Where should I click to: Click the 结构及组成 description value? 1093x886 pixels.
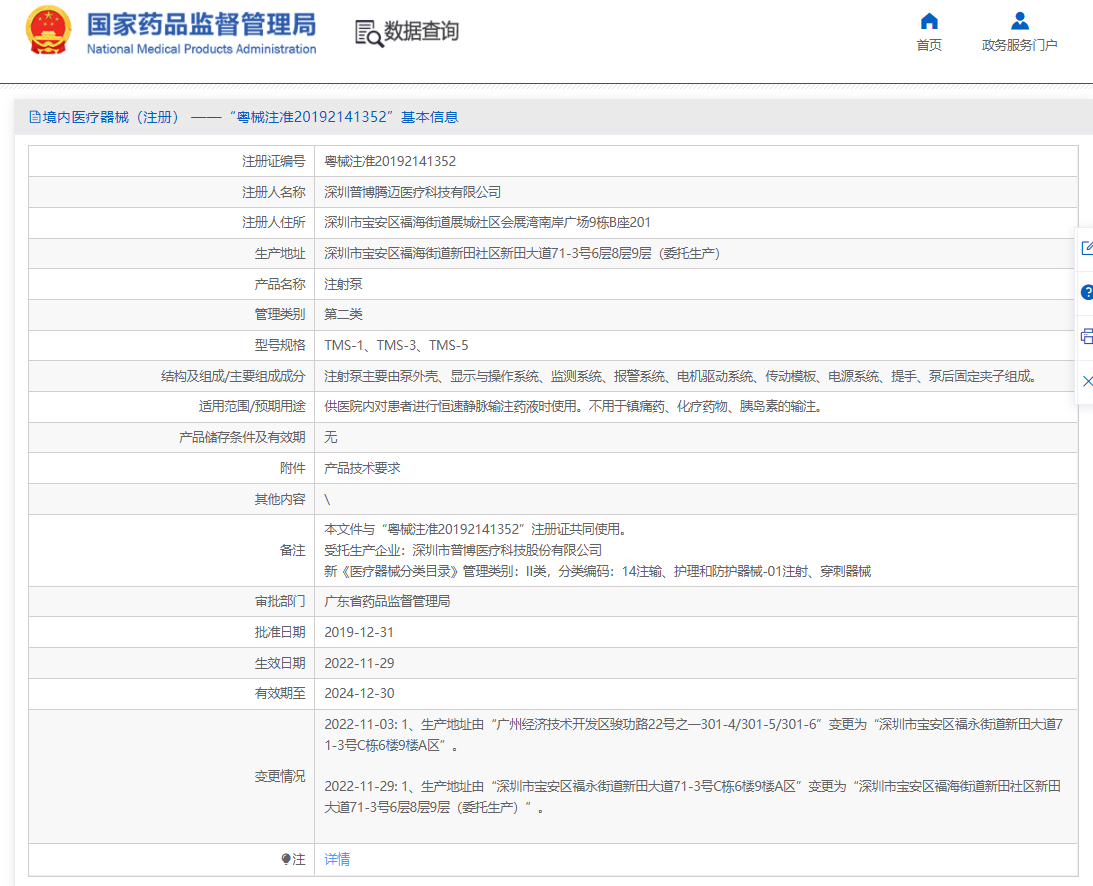tap(680, 376)
